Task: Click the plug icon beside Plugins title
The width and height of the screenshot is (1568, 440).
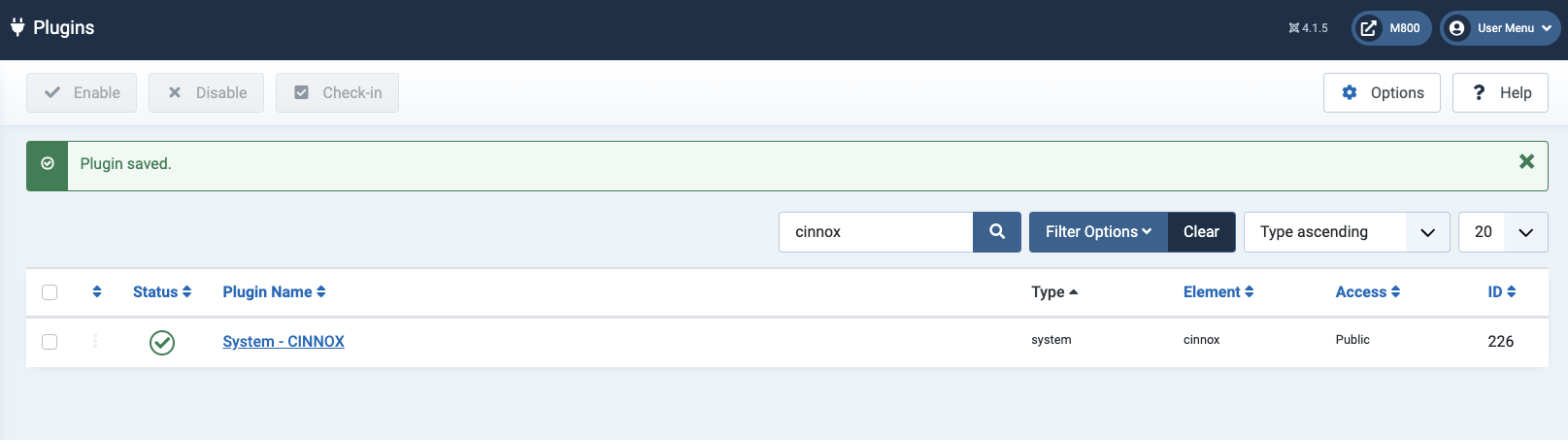Action: pos(17,27)
